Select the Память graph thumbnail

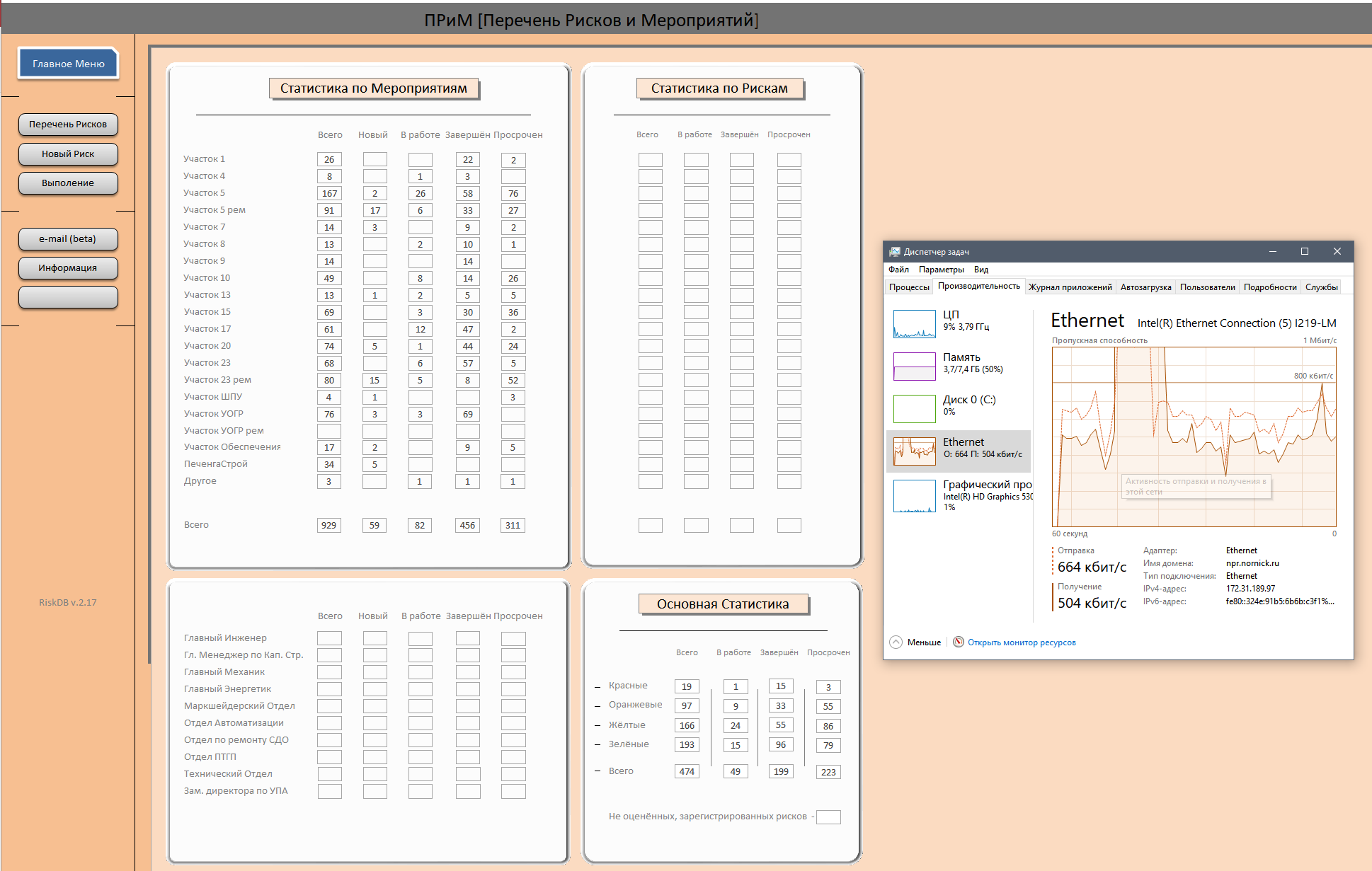pos(914,367)
